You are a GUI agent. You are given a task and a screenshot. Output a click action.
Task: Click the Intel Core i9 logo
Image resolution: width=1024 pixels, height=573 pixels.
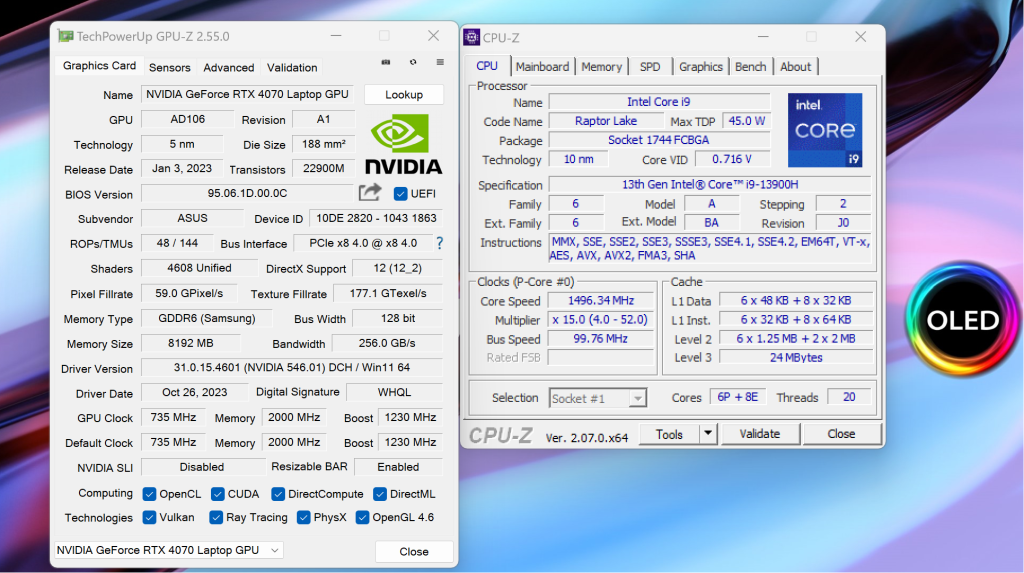tap(825, 130)
